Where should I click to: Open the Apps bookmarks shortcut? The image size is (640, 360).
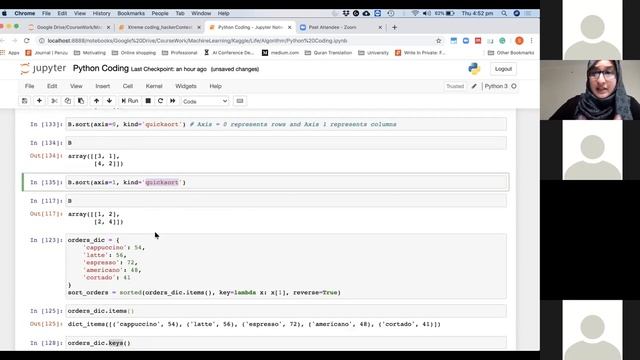pos(11,53)
